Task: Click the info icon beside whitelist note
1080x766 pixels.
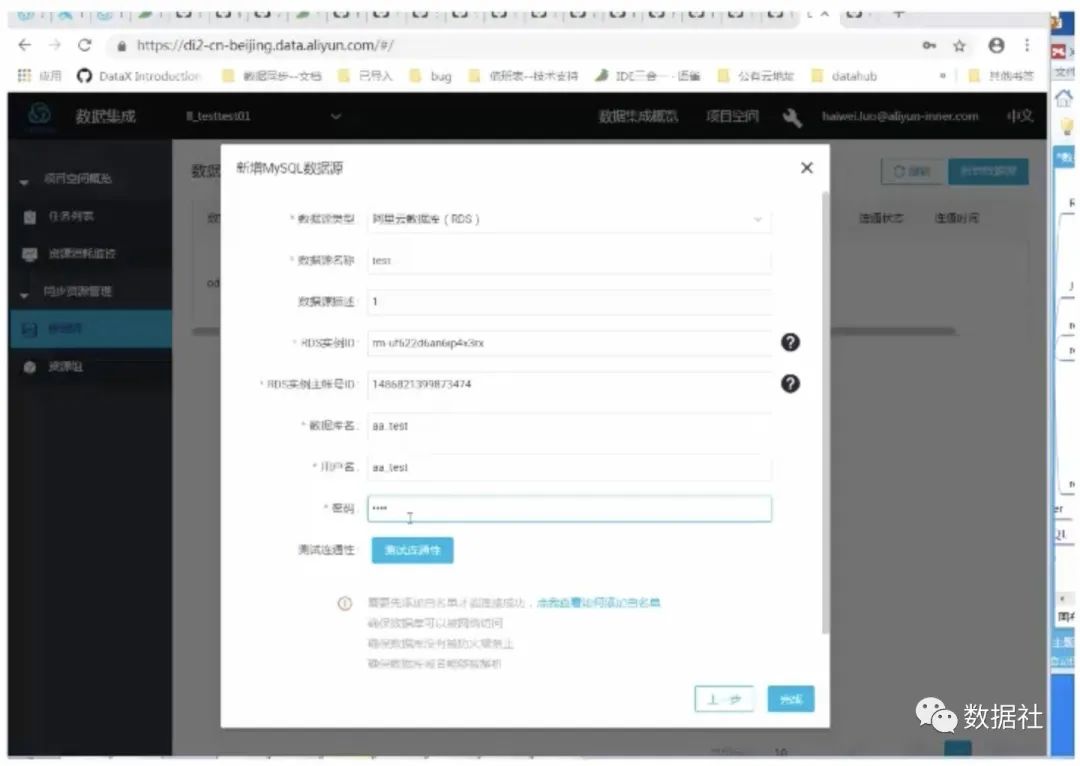Action: pos(344,603)
